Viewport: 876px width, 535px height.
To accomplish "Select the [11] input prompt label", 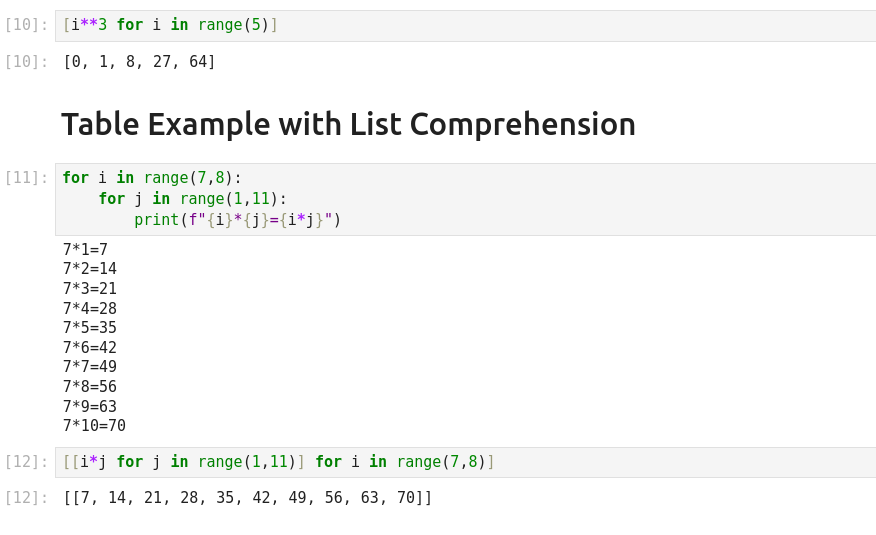I will tap(26, 178).
